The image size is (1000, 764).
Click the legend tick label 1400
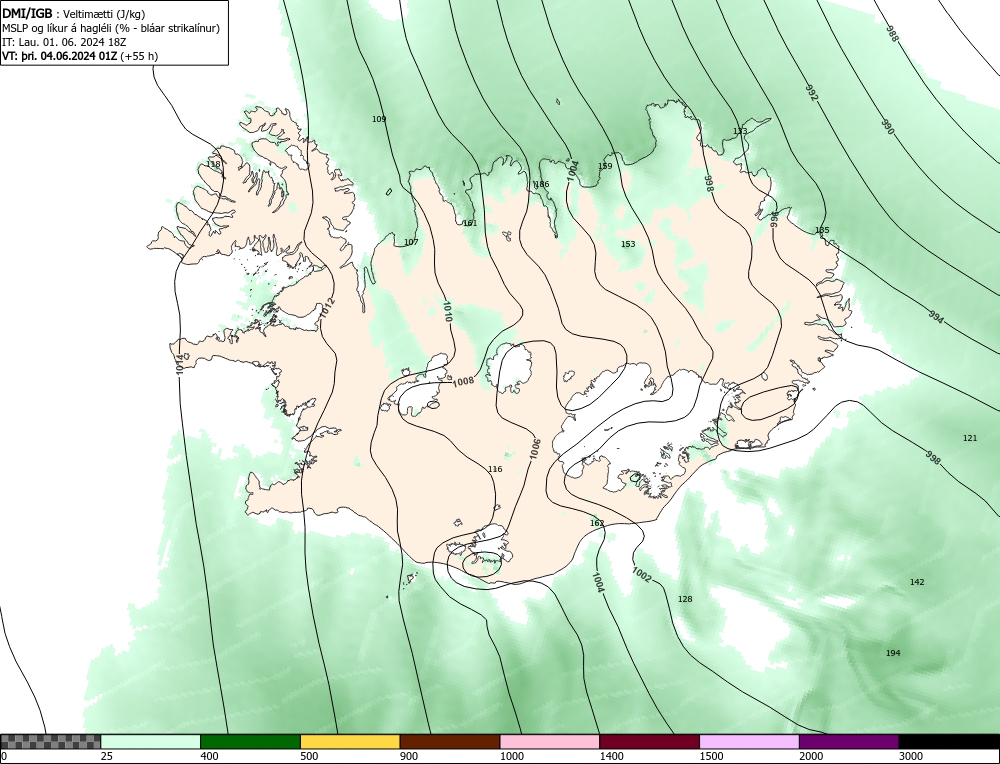coord(612,756)
